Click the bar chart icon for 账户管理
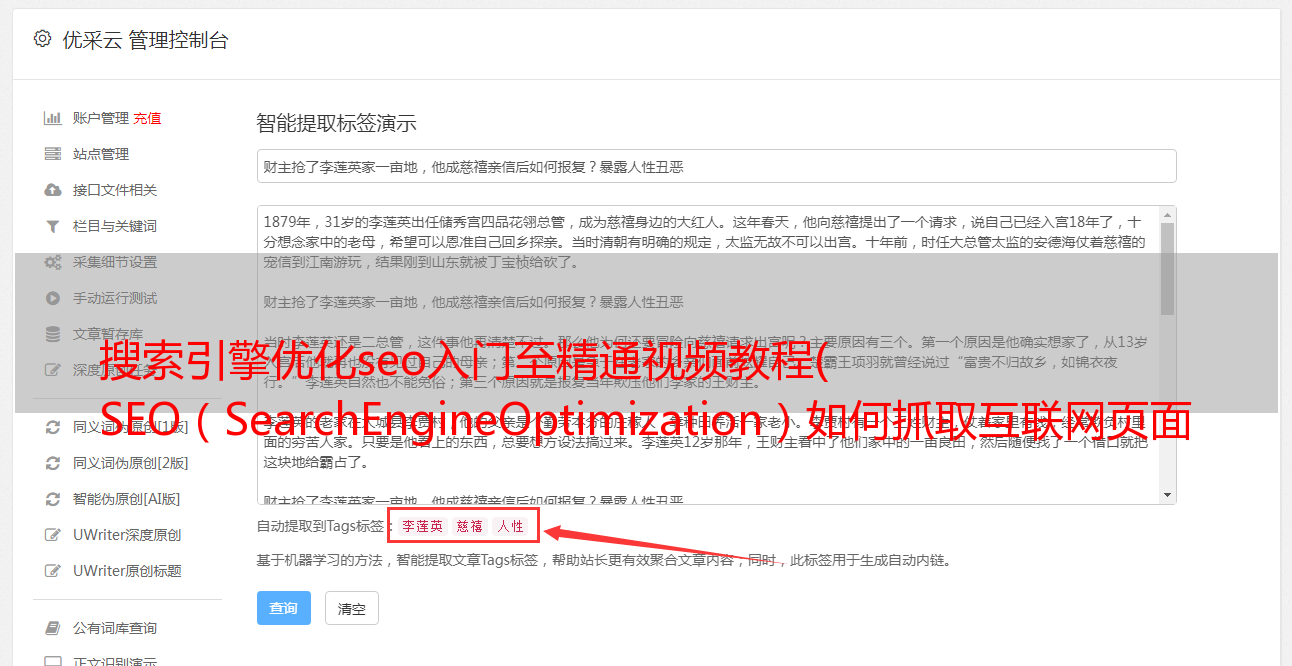 point(53,118)
